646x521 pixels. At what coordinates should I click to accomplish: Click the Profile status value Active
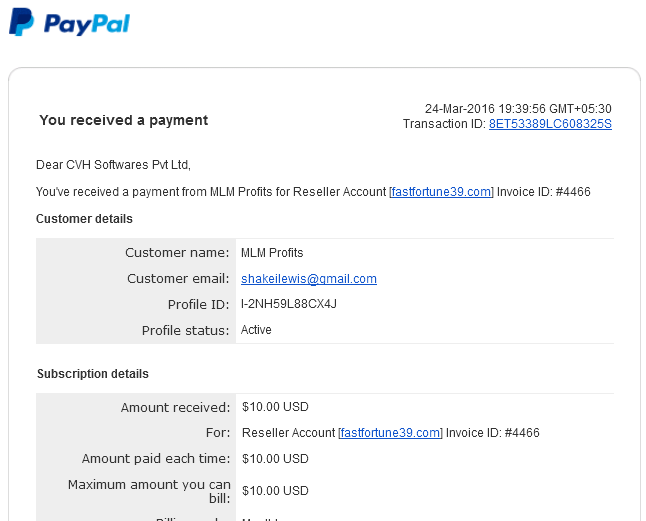click(256, 330)
